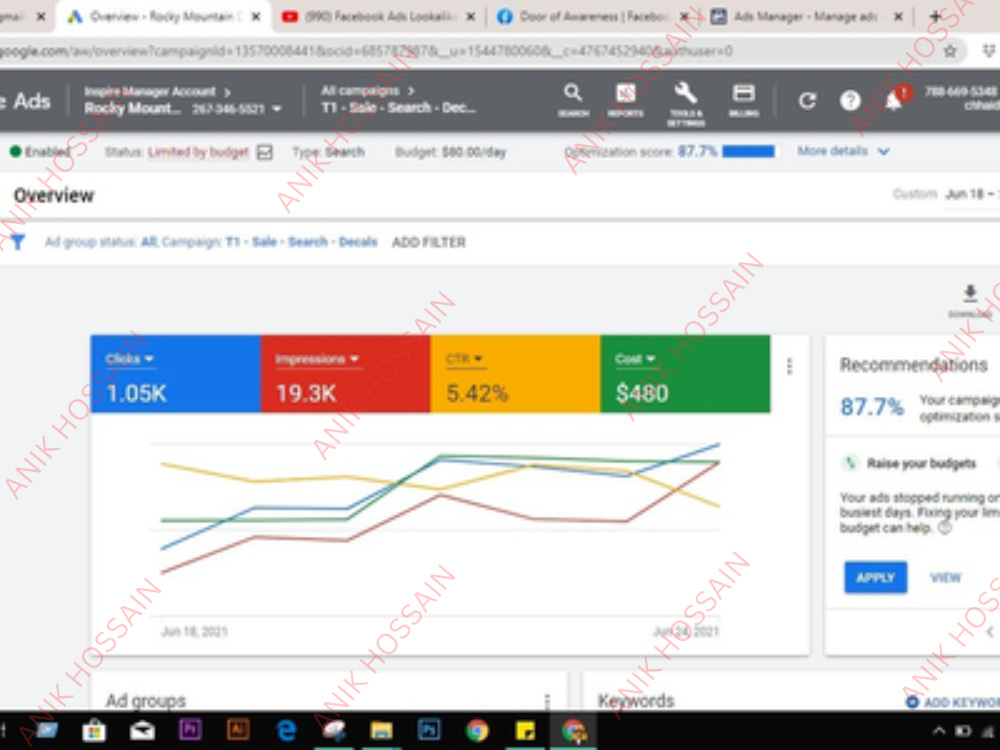This screenshot has width=1000, height=750.
Task: Click the refresh icon in header
Action: coord(807,101)
